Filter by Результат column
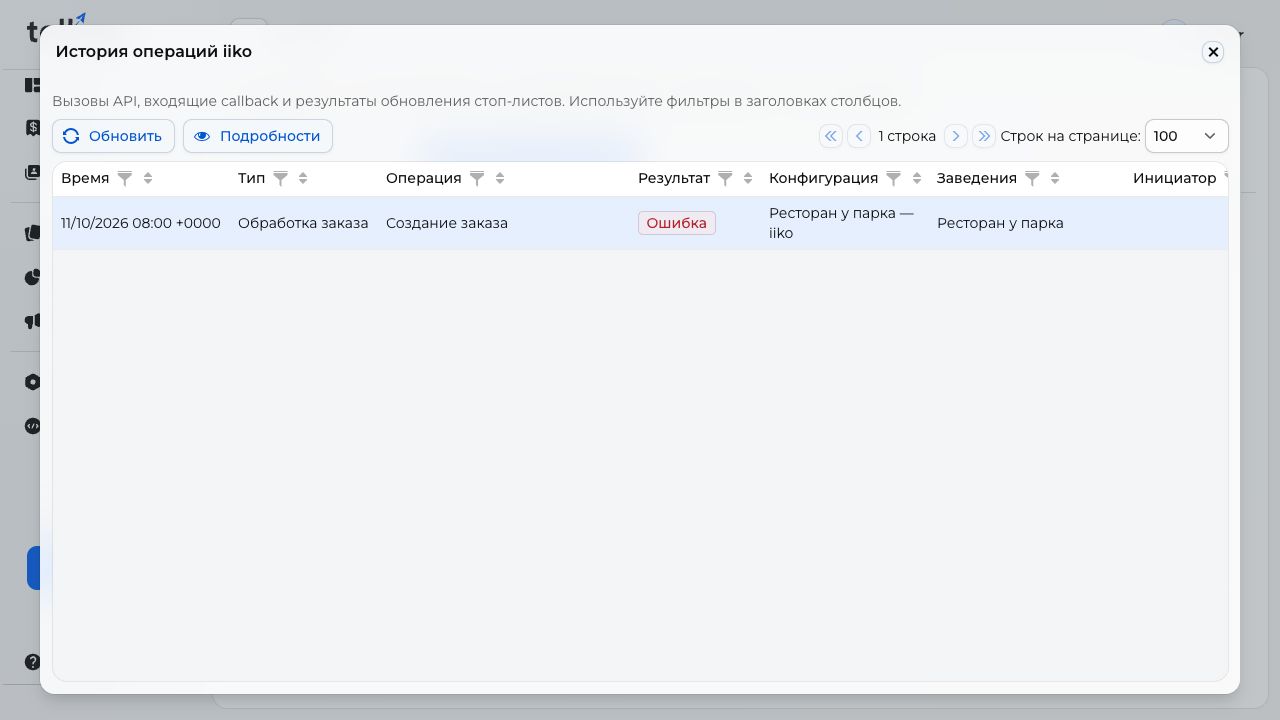The height and width of the screenshot is (720, 1280). click(x=725, y=178)
